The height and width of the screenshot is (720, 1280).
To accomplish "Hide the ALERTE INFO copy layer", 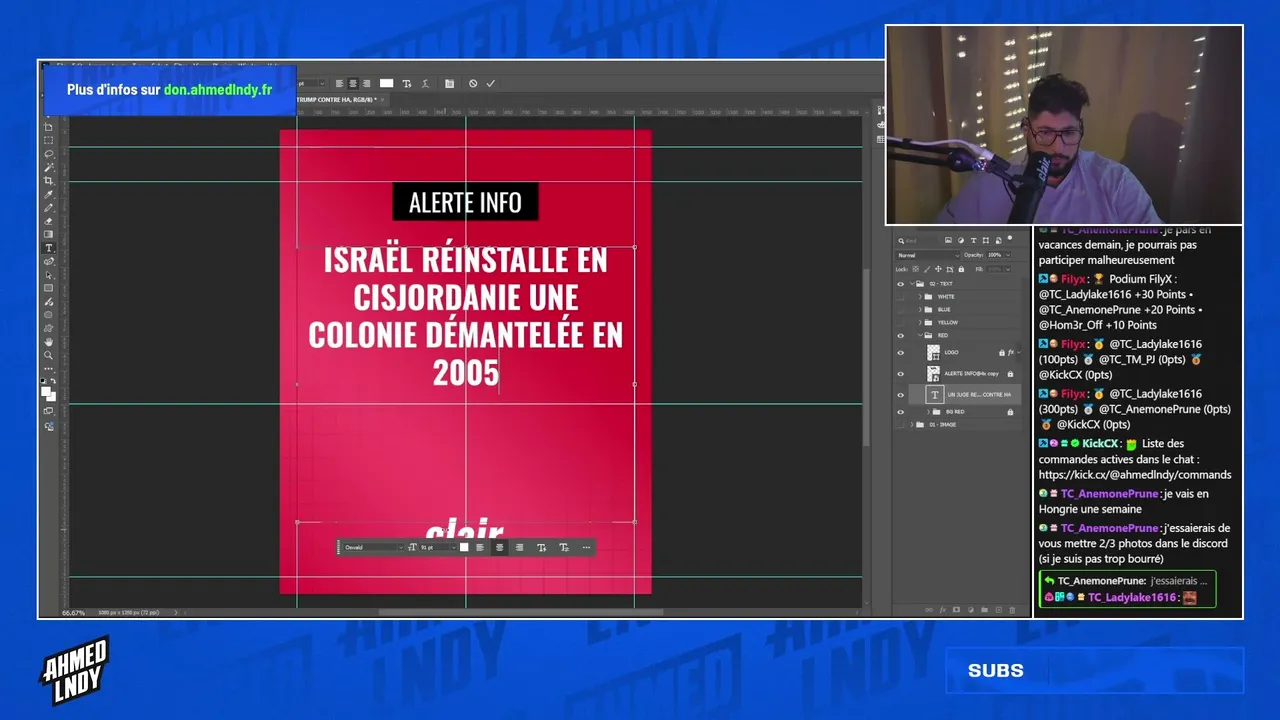I will 900,374.
